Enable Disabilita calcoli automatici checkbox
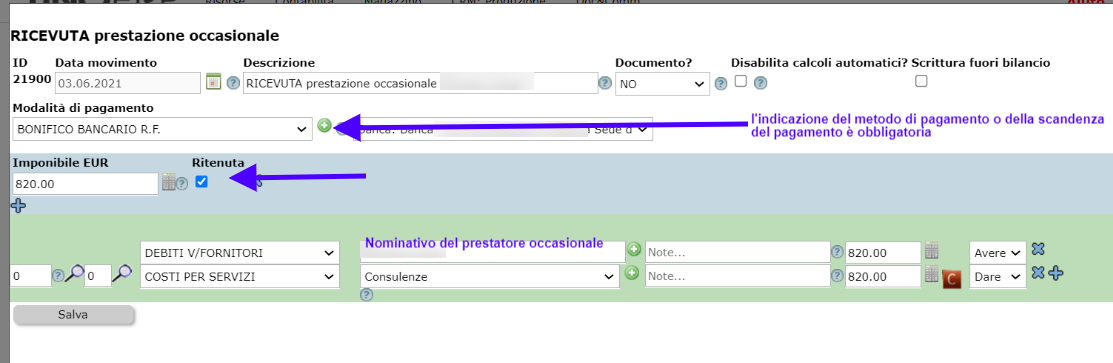The width and height of the screenshot is (1113, 363). click(740, 81)
